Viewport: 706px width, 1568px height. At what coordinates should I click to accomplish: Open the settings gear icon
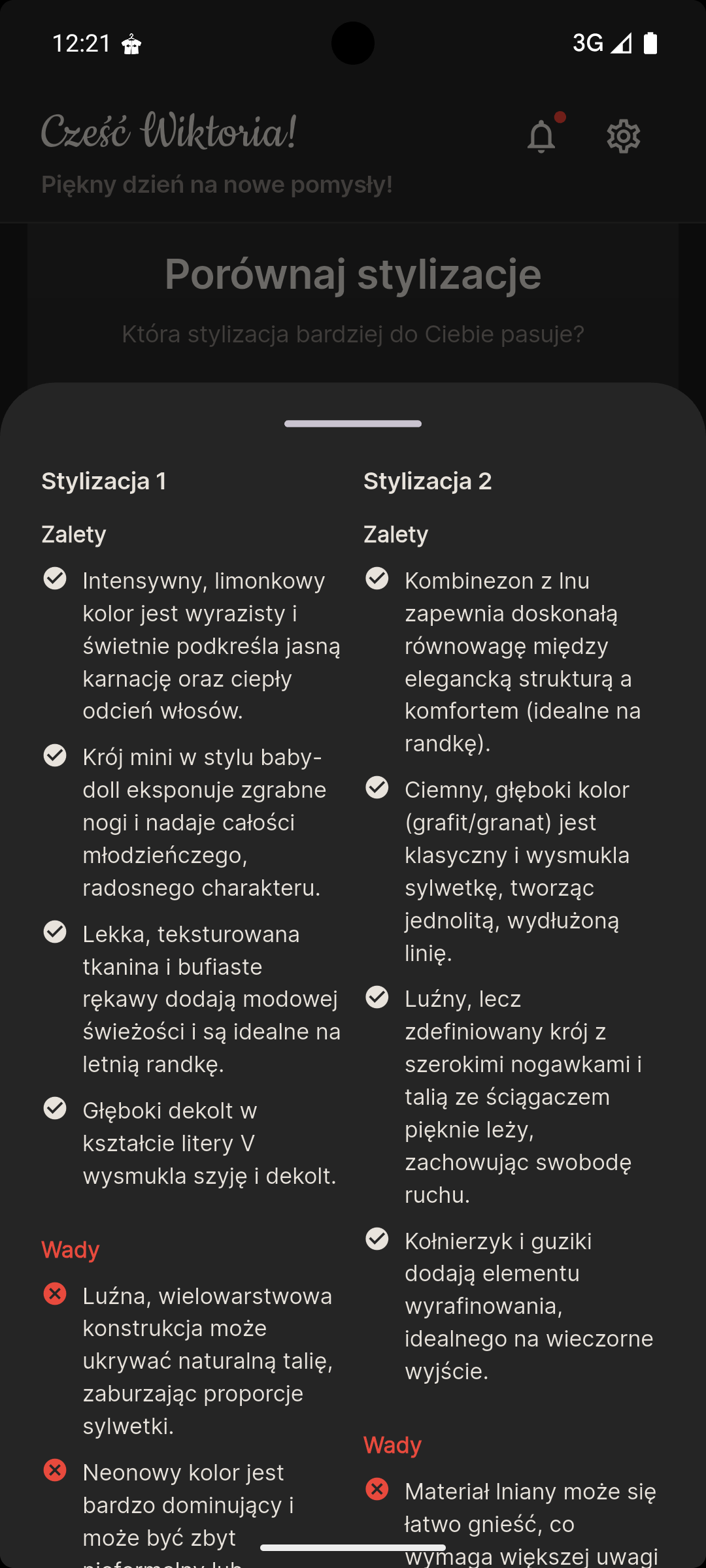point(623,136)
